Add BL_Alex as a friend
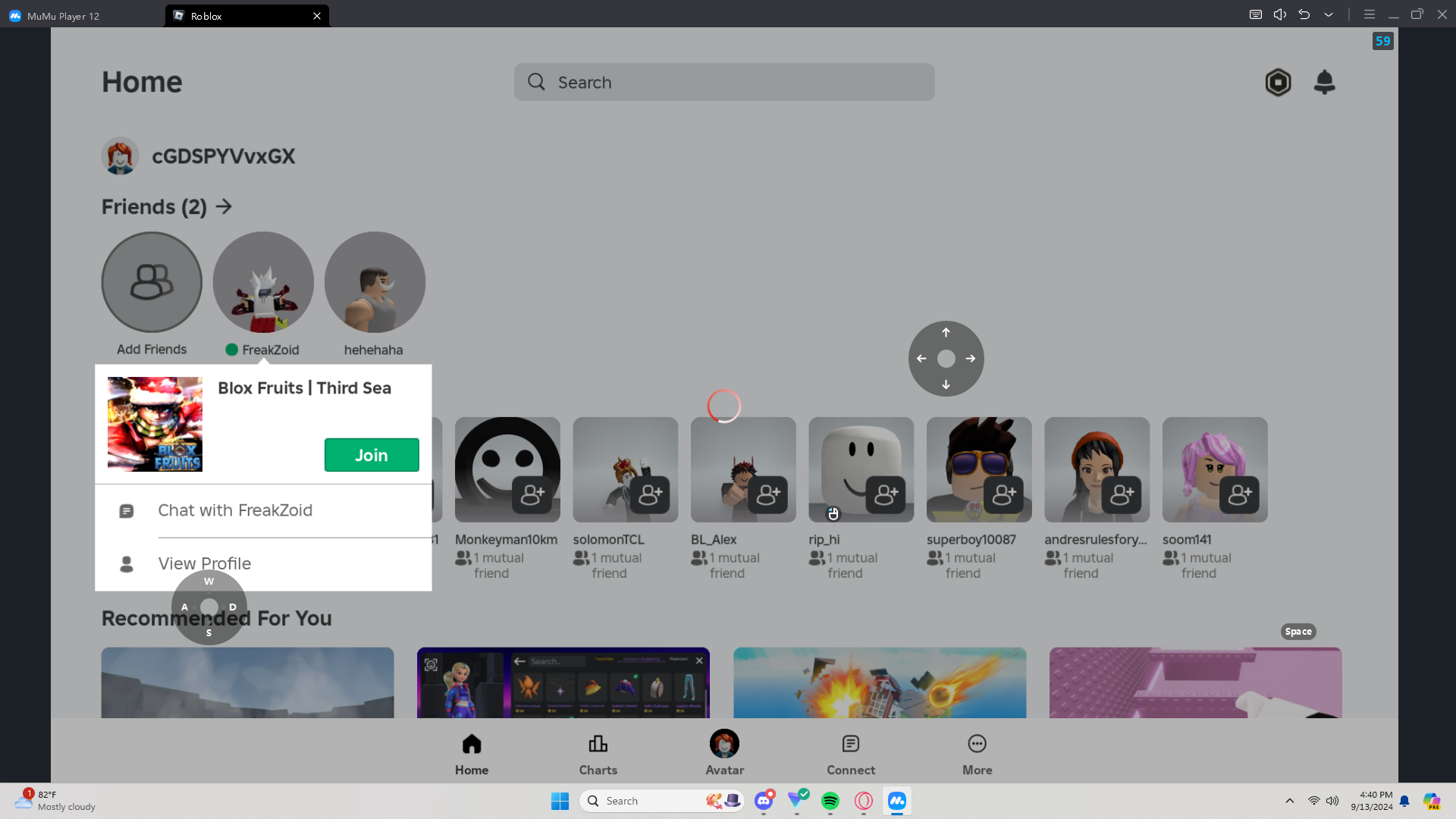 (x=767, y=495)
